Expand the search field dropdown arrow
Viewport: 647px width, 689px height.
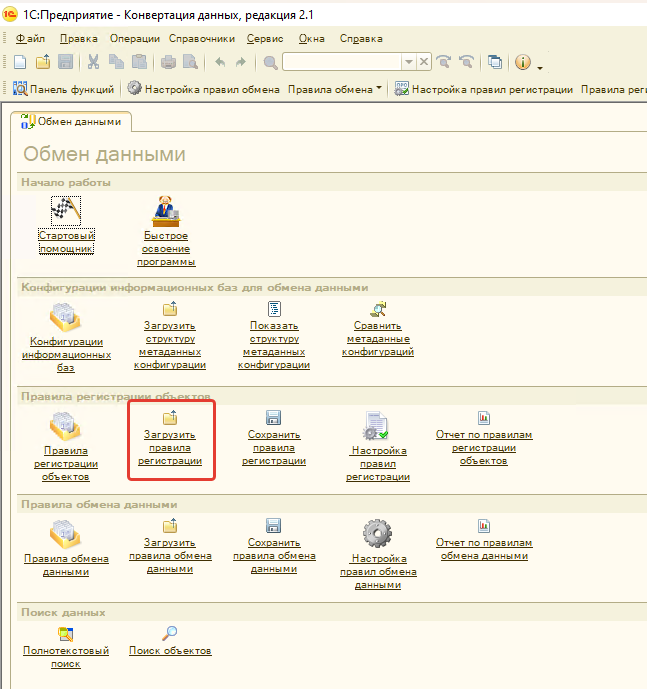[x=408, y=62]
